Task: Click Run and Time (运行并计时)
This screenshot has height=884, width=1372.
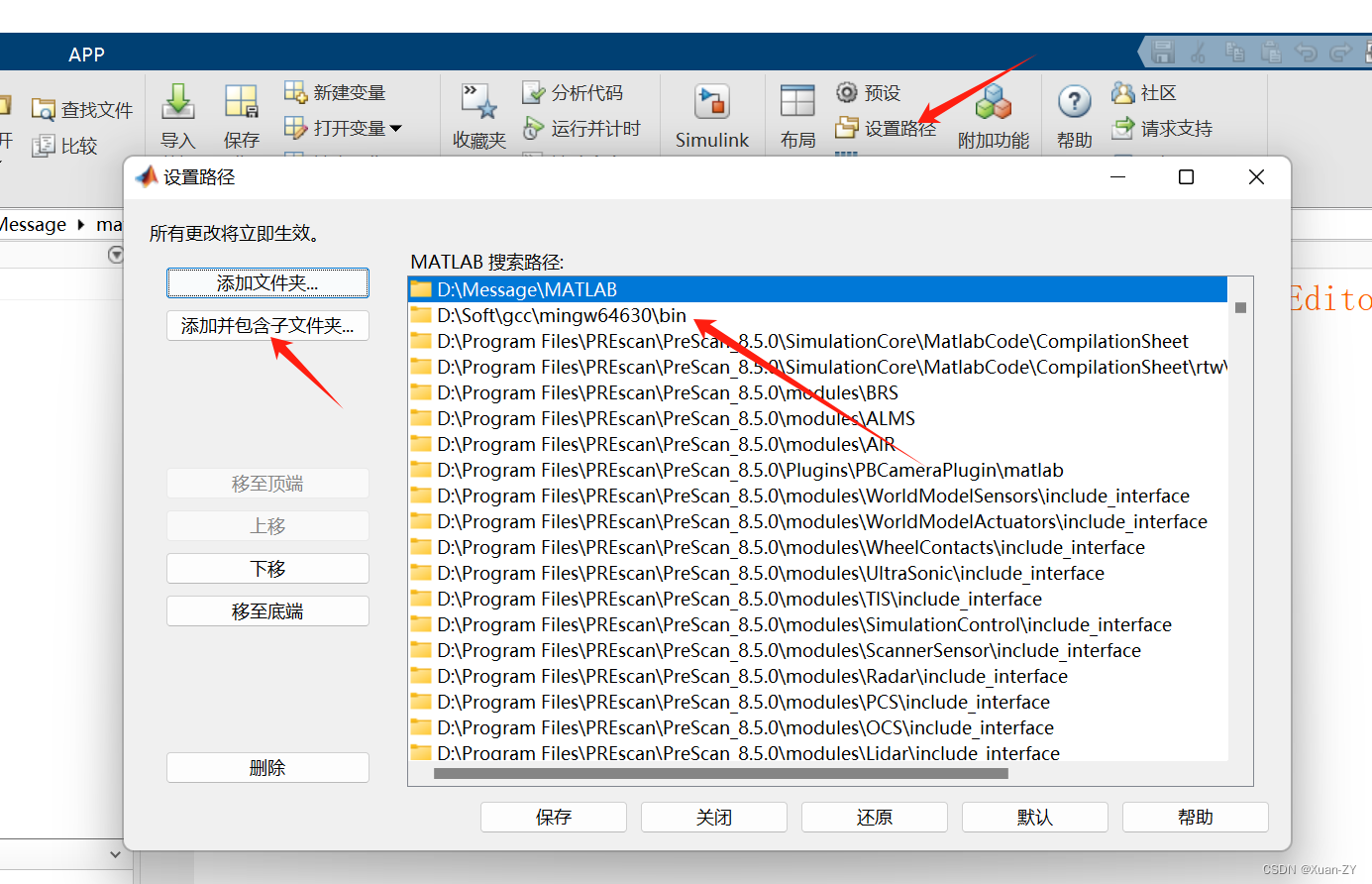Action: point(581,128)
